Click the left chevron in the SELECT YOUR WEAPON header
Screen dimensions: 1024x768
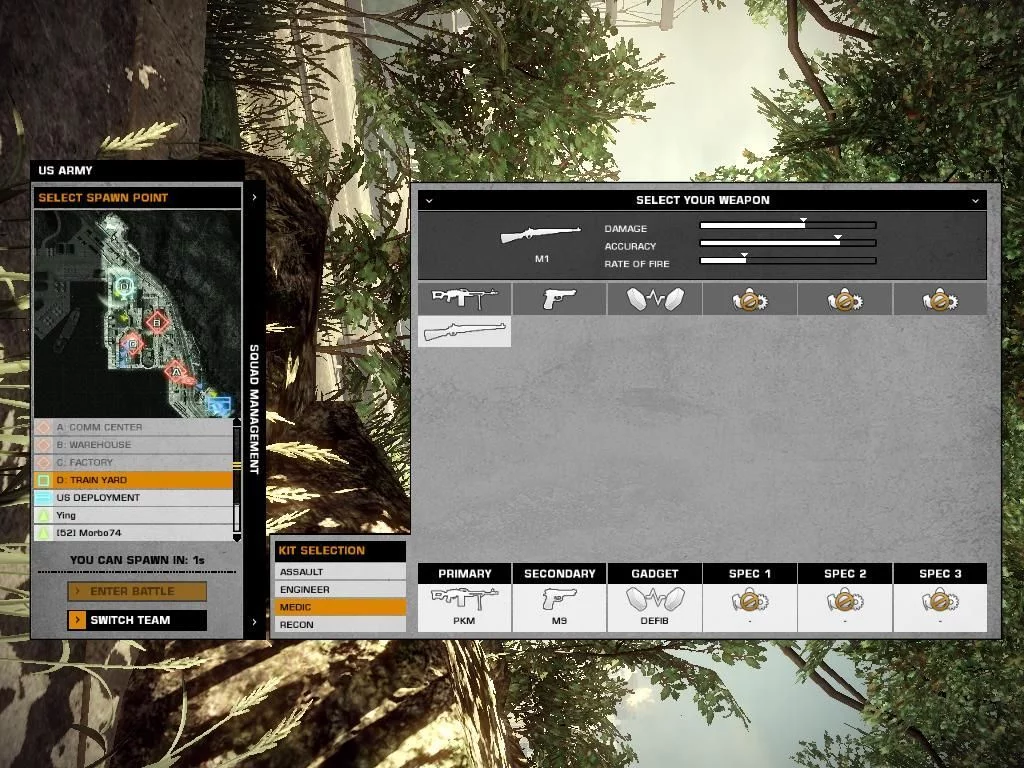point(429,200)
